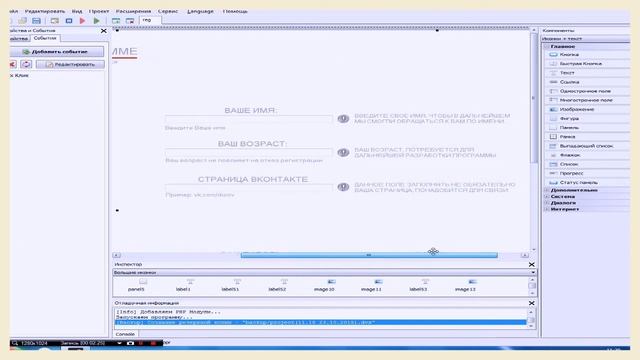Click the СТРАНИЦА ВКОНТАКТЕ input field
This screenshot has height=360, width=640.
coord(249,187)
